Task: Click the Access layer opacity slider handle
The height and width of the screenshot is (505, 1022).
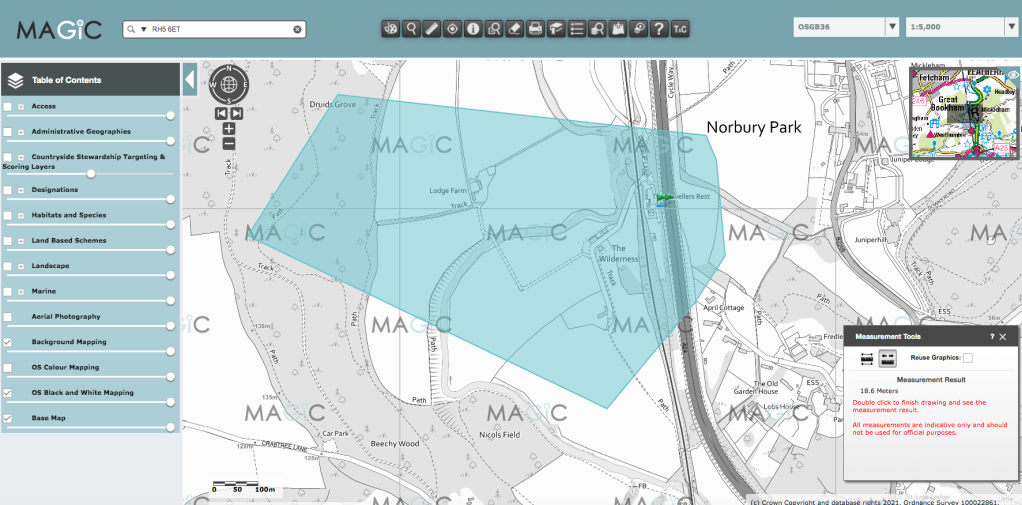Action: click(170, 116)
